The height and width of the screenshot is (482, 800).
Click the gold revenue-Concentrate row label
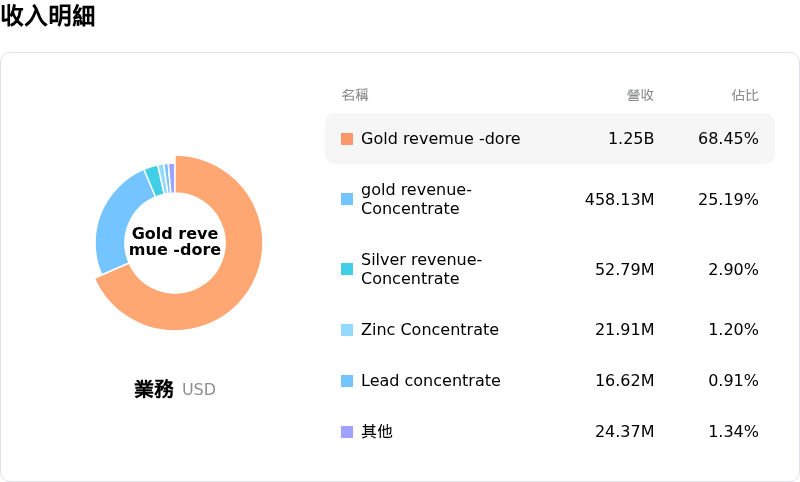click(x=416, y=199)
